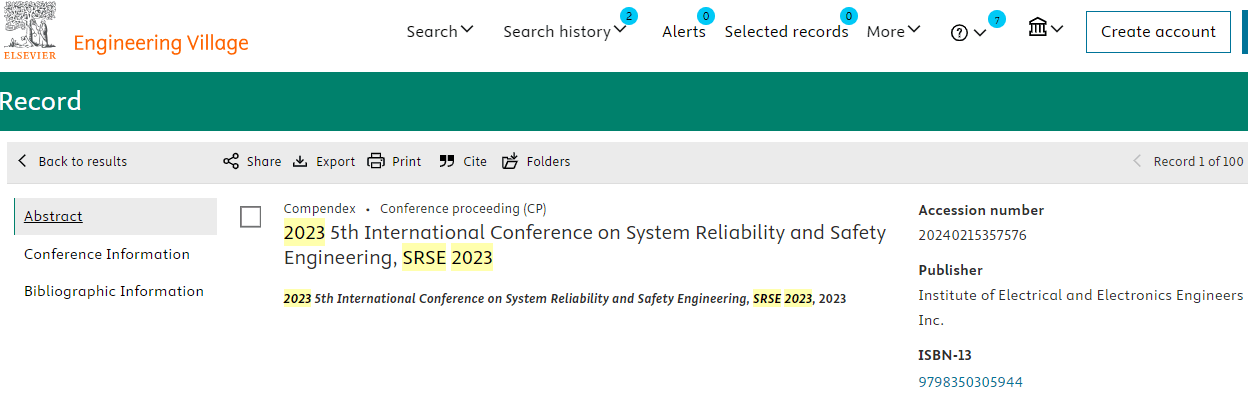Click the Search history badge showing 2
1248x416 pixels.
click(628, 16)
